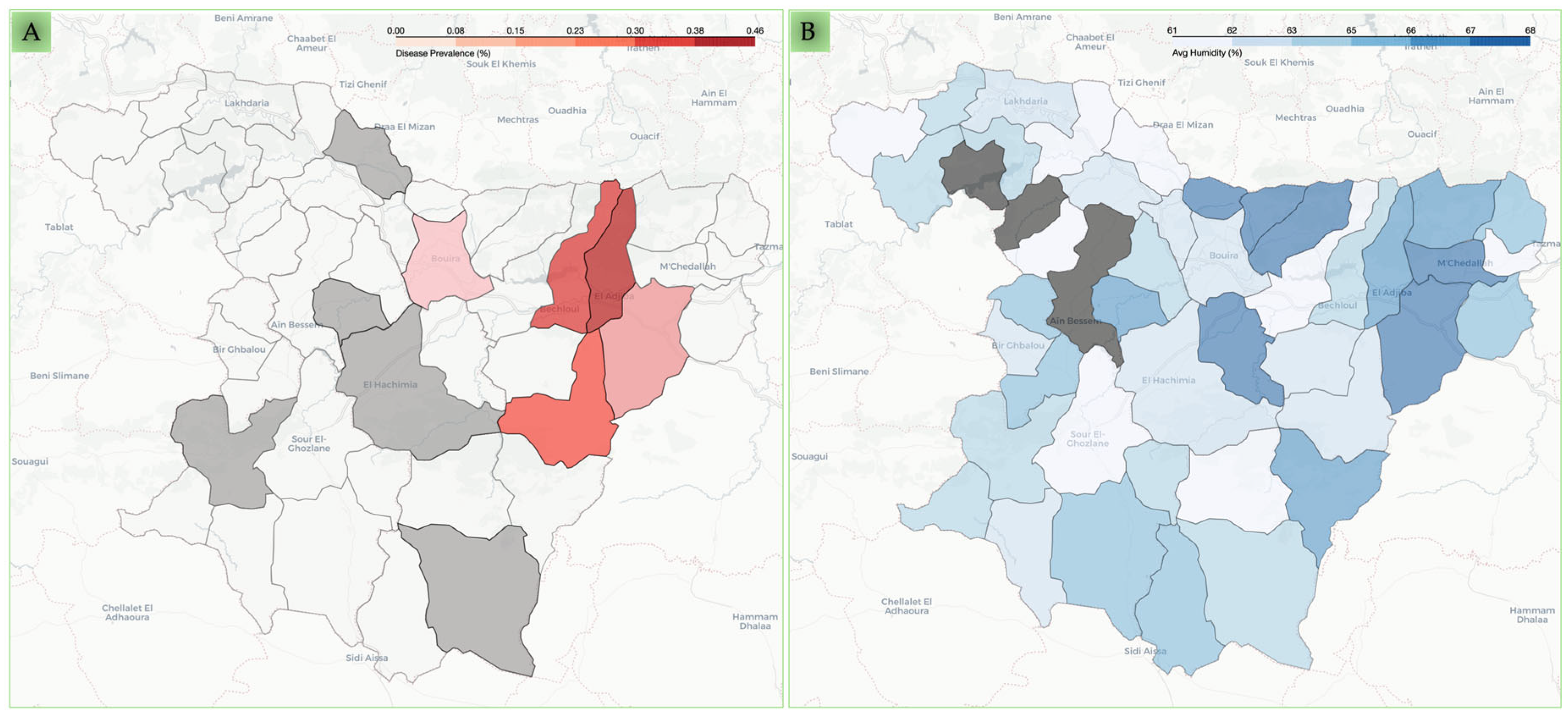Click the Lakhdaria label in map A
This screenshot has height=715, width=1568.
click(247, 103)
